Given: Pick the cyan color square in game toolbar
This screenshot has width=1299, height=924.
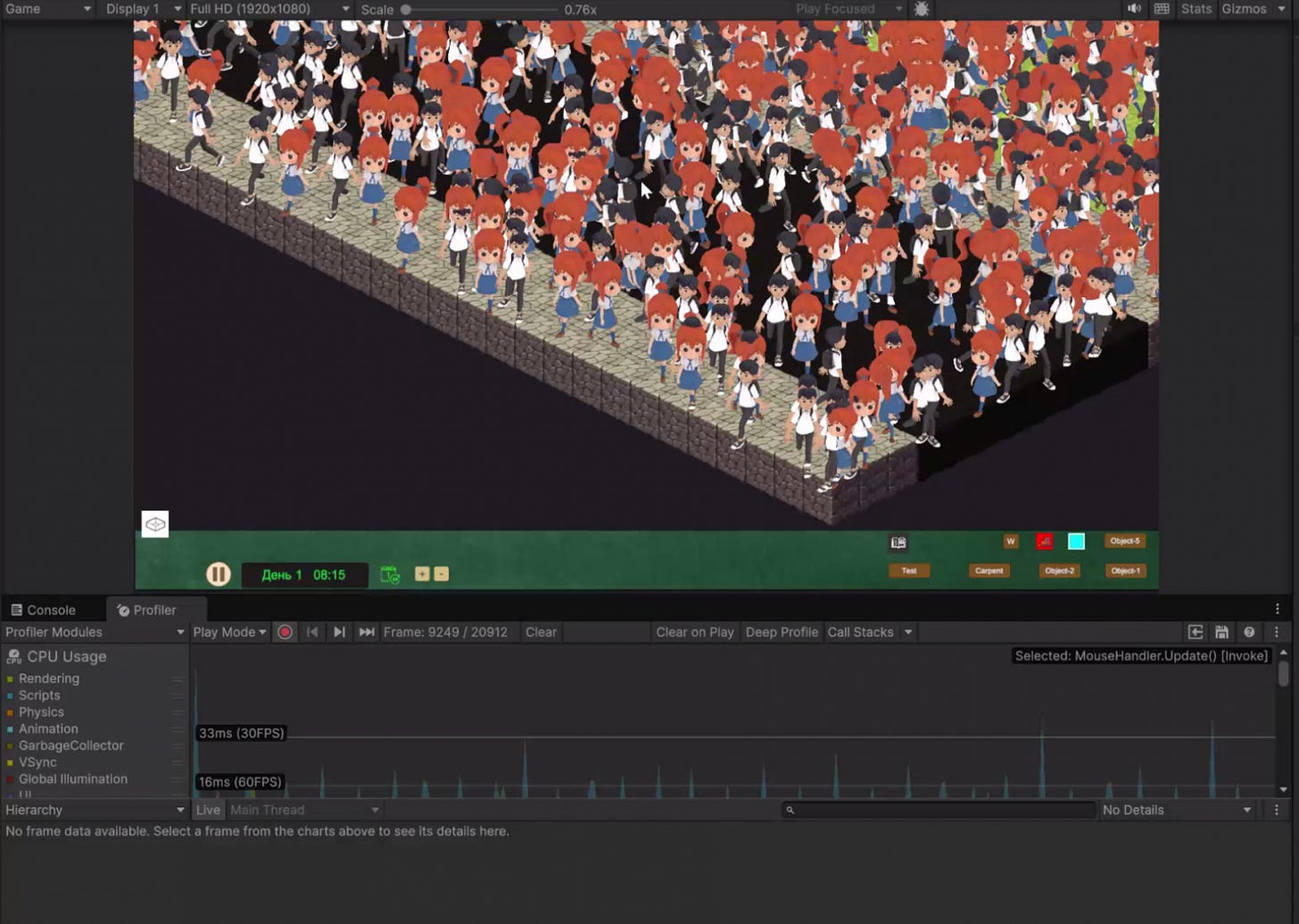Looking at the screenshot, I should click(1077, 541).
